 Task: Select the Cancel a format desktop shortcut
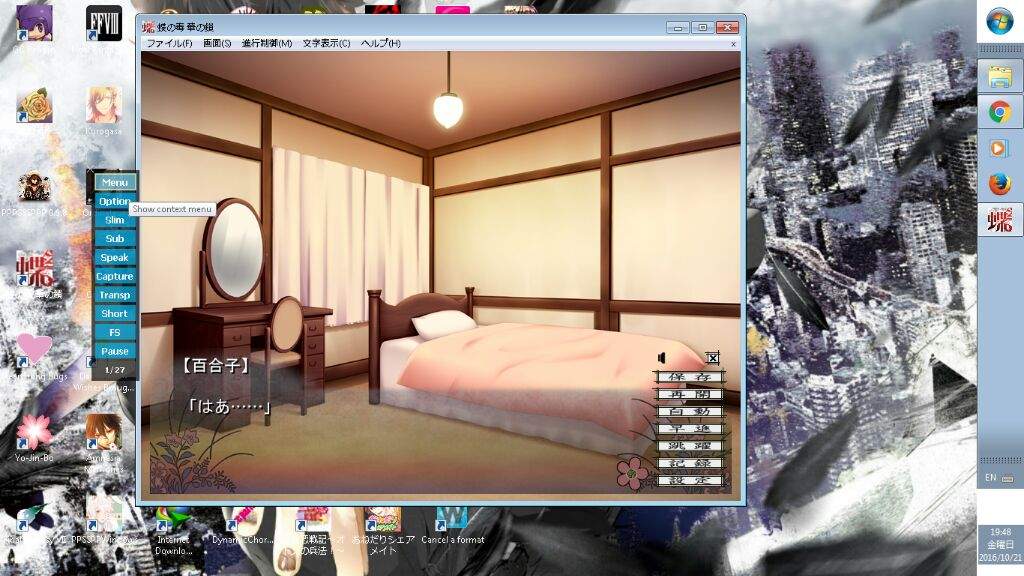pyautogui.click(x=453, y=526)
